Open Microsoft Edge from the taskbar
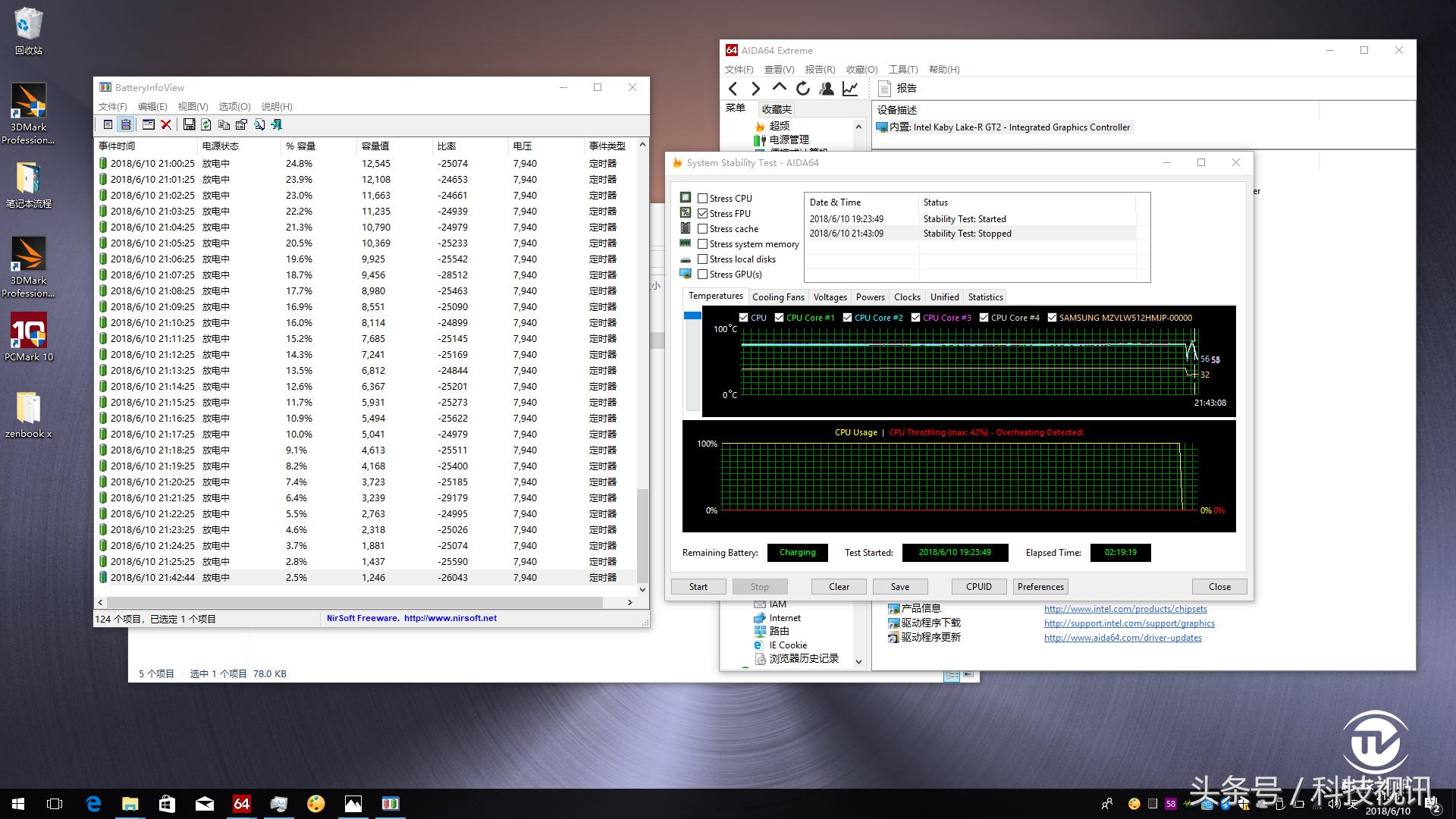The height and width of the screenshot is (819, 1456). [93, 804]
